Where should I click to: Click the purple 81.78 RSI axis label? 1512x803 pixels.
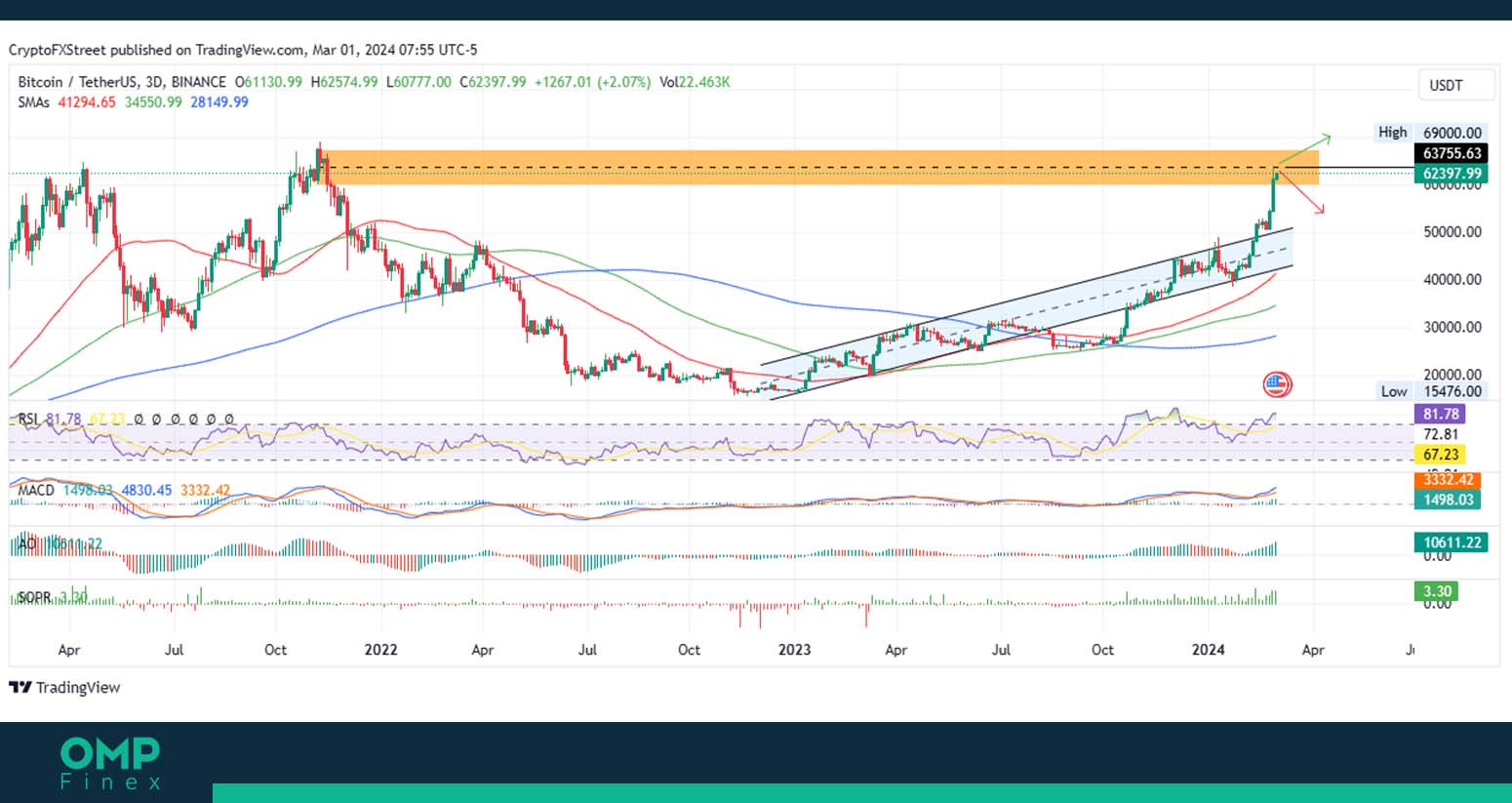[x=1440, y=415]
